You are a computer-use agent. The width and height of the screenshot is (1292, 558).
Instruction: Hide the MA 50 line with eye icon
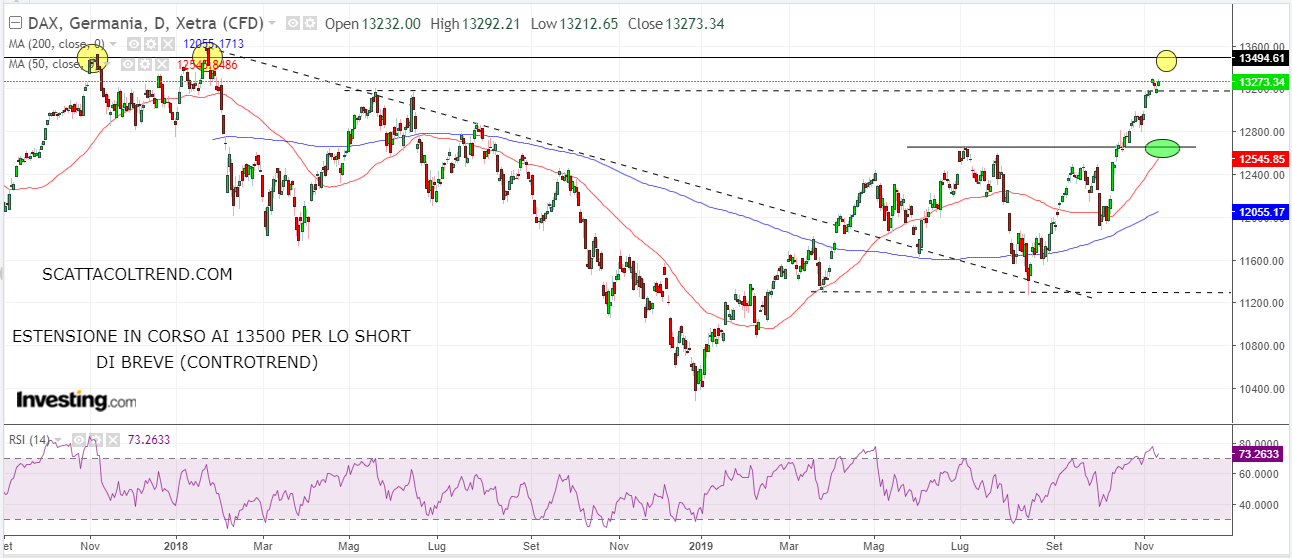point(127,64)
